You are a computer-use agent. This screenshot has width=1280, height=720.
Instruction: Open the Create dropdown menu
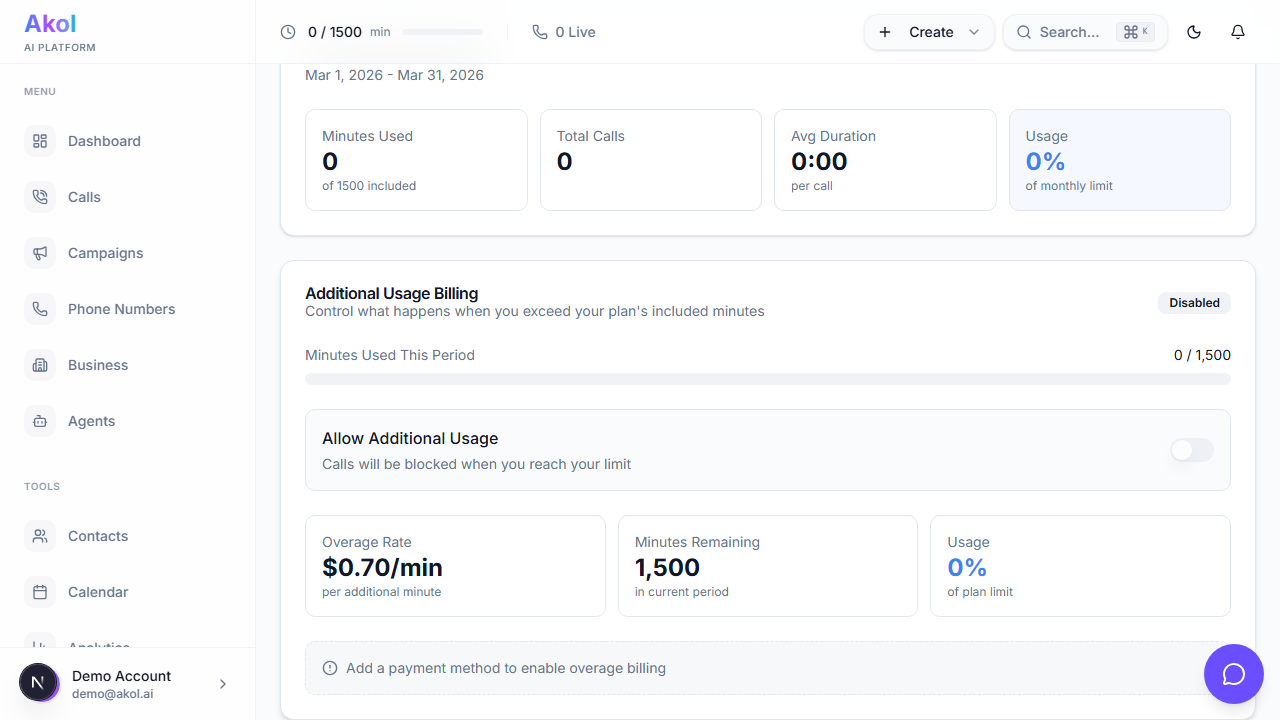click(929, 32)
